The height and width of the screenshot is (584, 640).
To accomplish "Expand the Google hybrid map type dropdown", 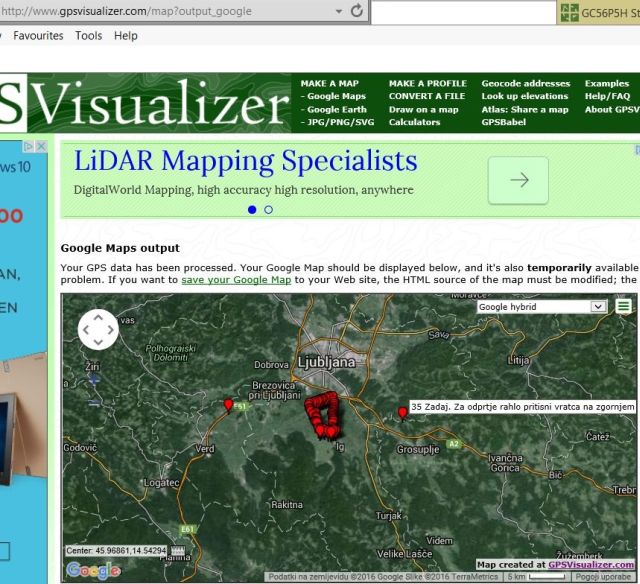I will click(598, 307).
